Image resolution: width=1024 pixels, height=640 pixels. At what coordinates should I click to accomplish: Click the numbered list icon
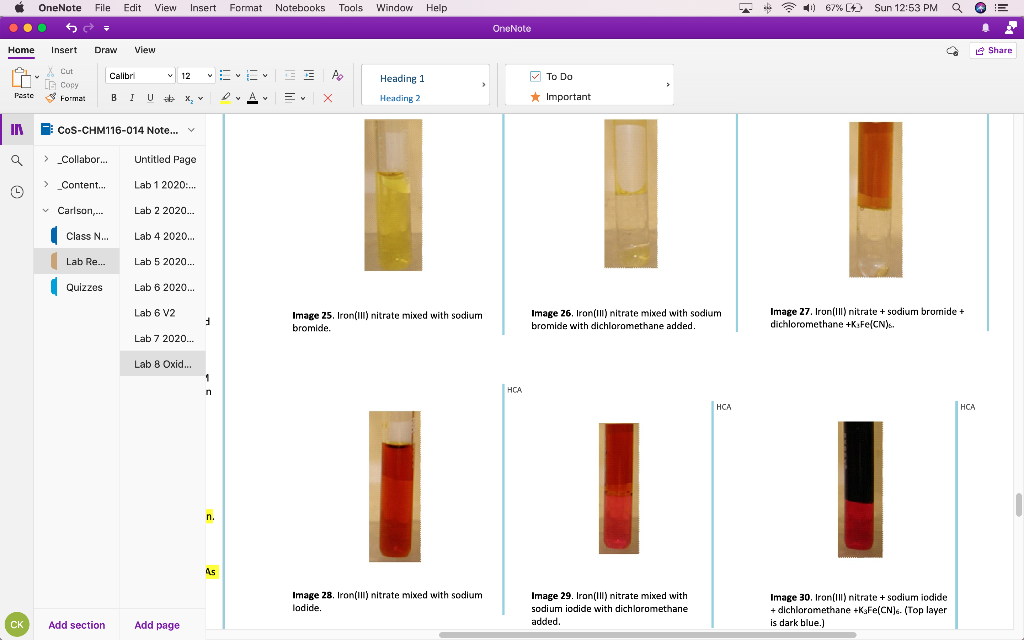(x=252, y=76)
